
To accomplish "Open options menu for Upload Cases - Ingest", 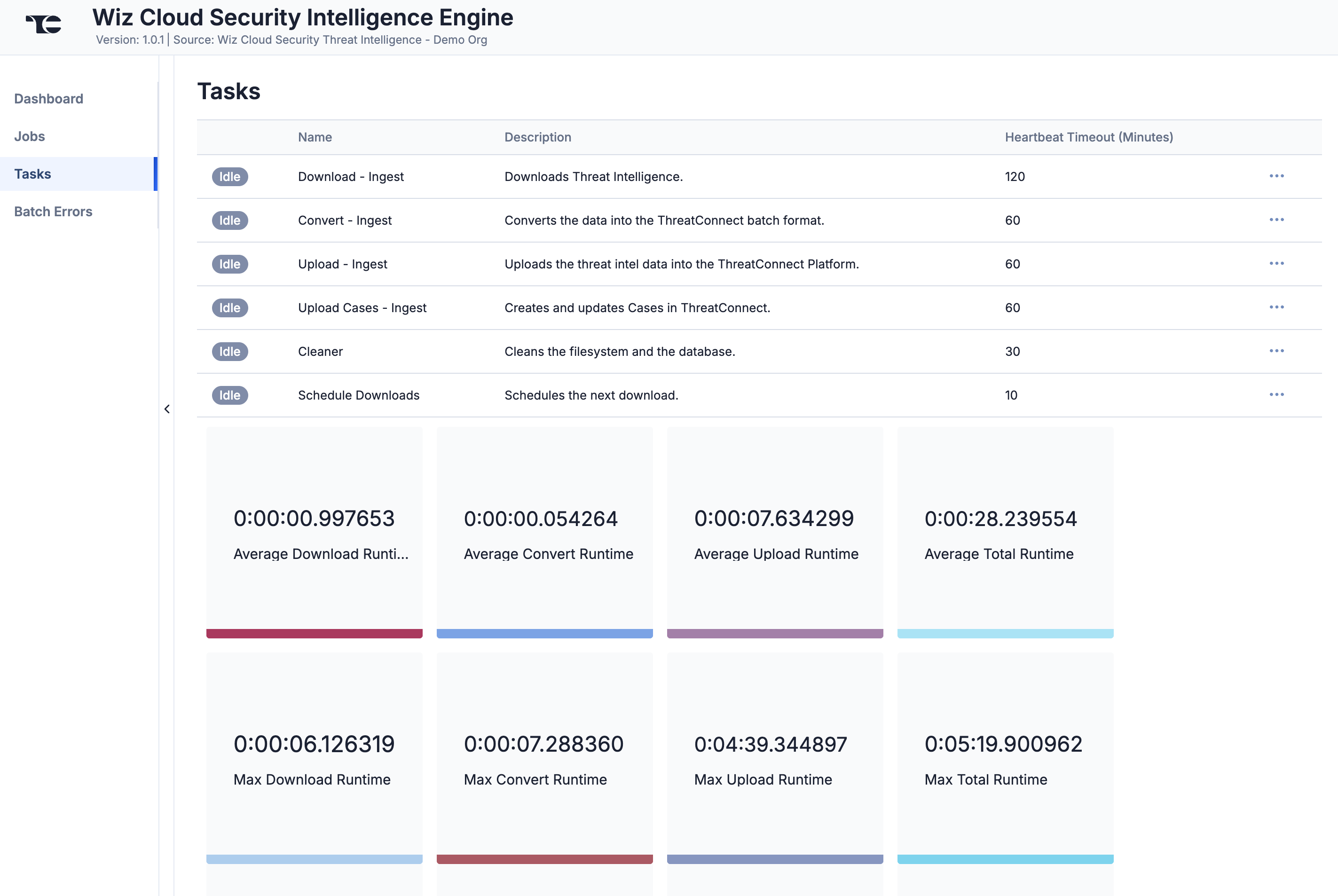I will (1277, 307).
